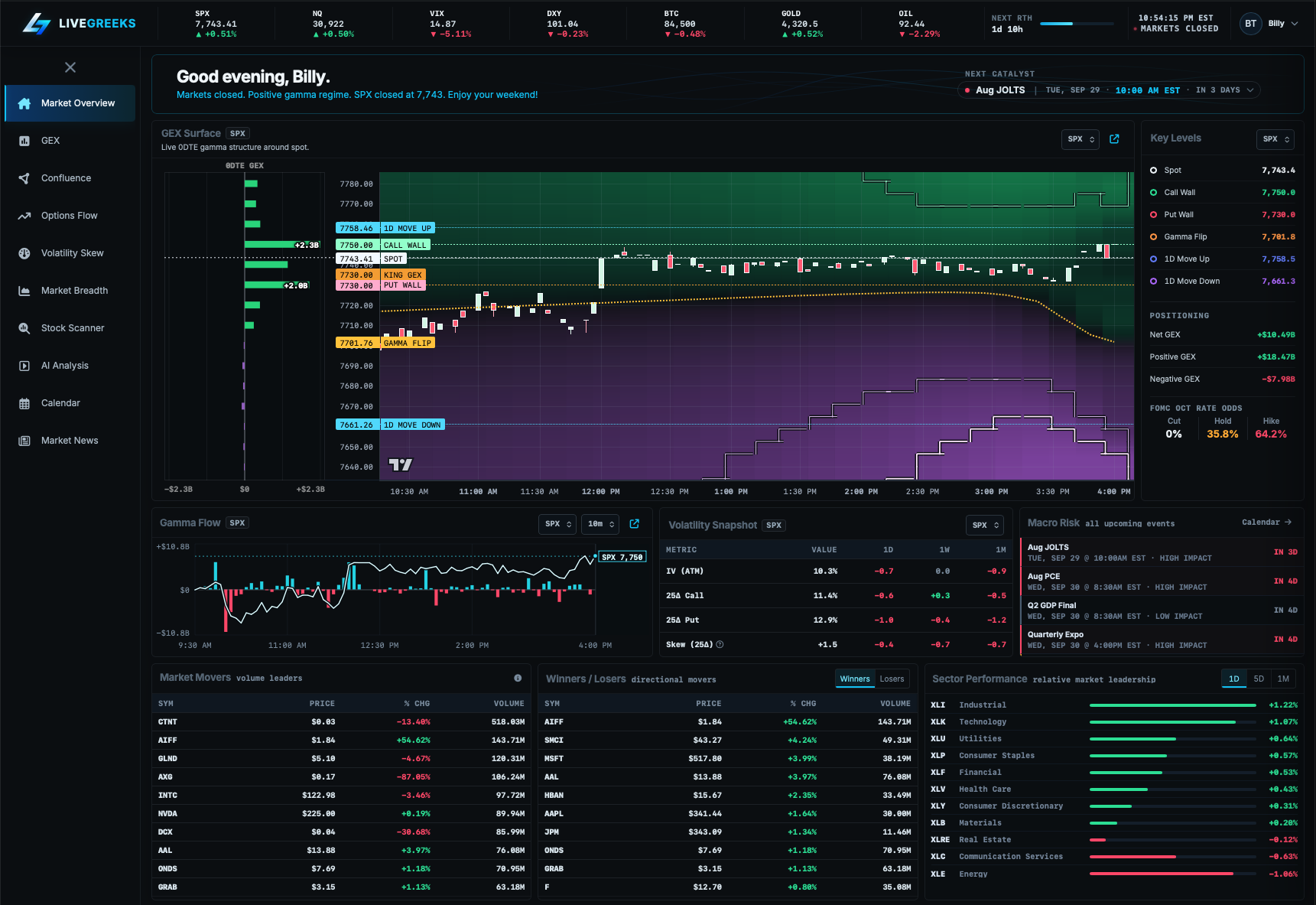Click the AIFF row in Market Movers

341,741
